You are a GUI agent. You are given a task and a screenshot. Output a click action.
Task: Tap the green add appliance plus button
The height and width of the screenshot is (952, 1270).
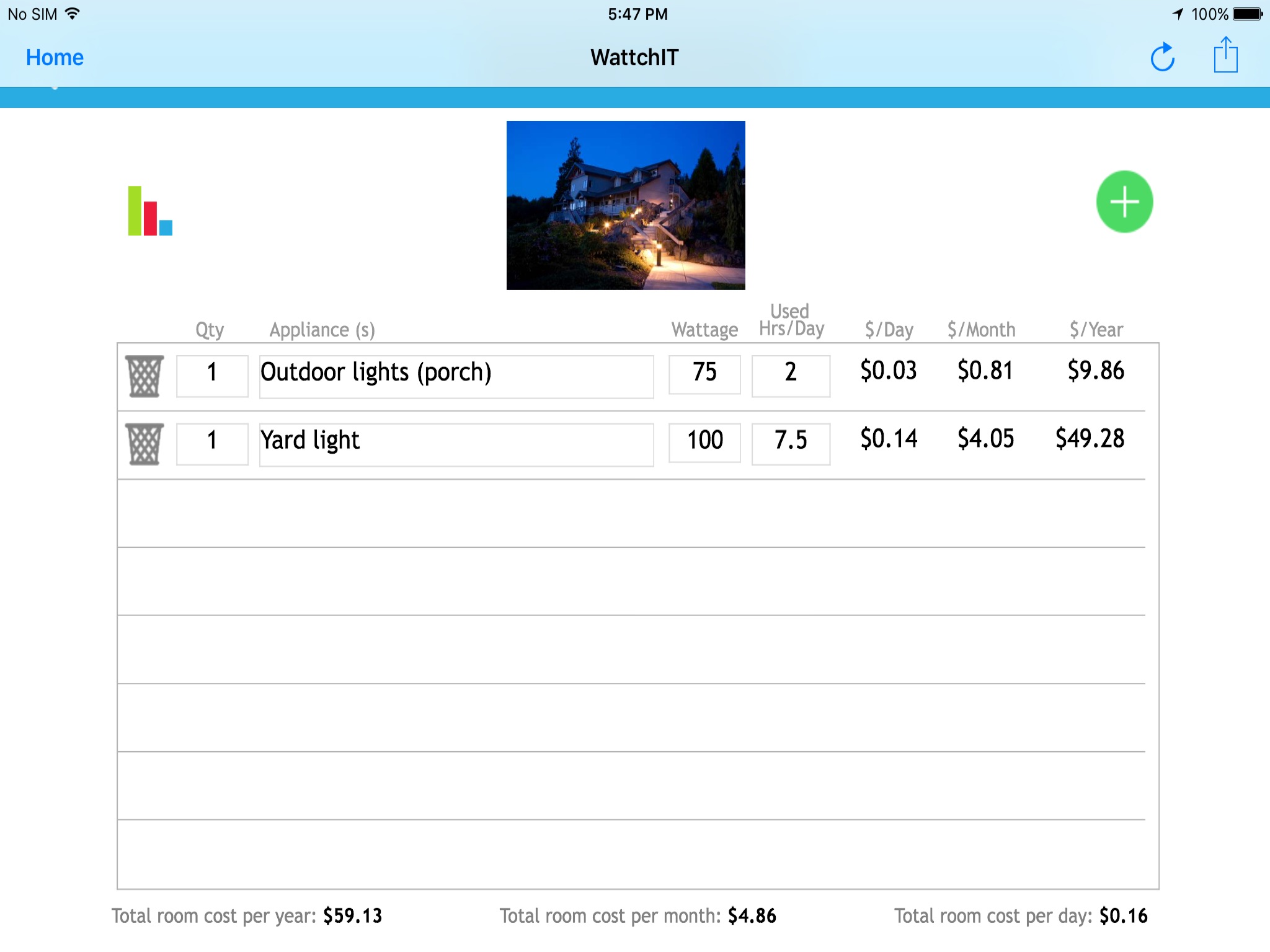(x=1124, y=202)
